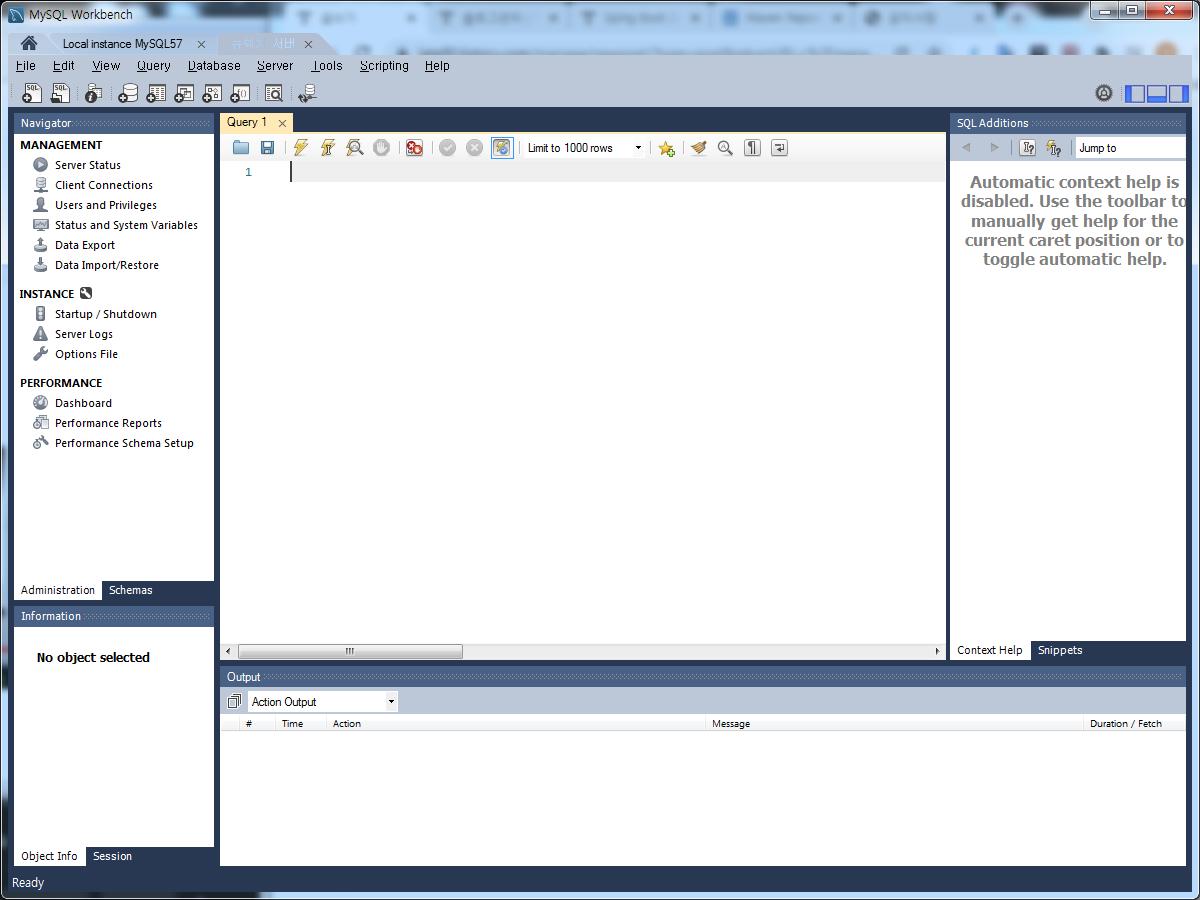Toggle the bottom output panel visibility
Image resolution: width=1200 pixels, height=900 pixels.
[1157, 94]
